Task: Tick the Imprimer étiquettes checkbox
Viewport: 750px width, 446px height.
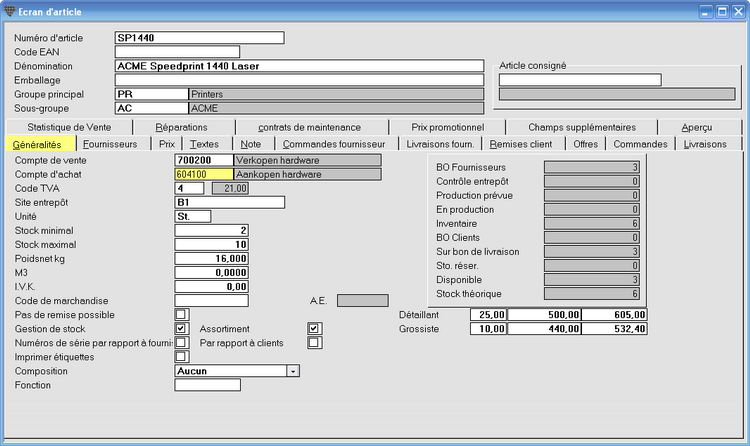Action: pyautogui.click(x=181, y=357)
